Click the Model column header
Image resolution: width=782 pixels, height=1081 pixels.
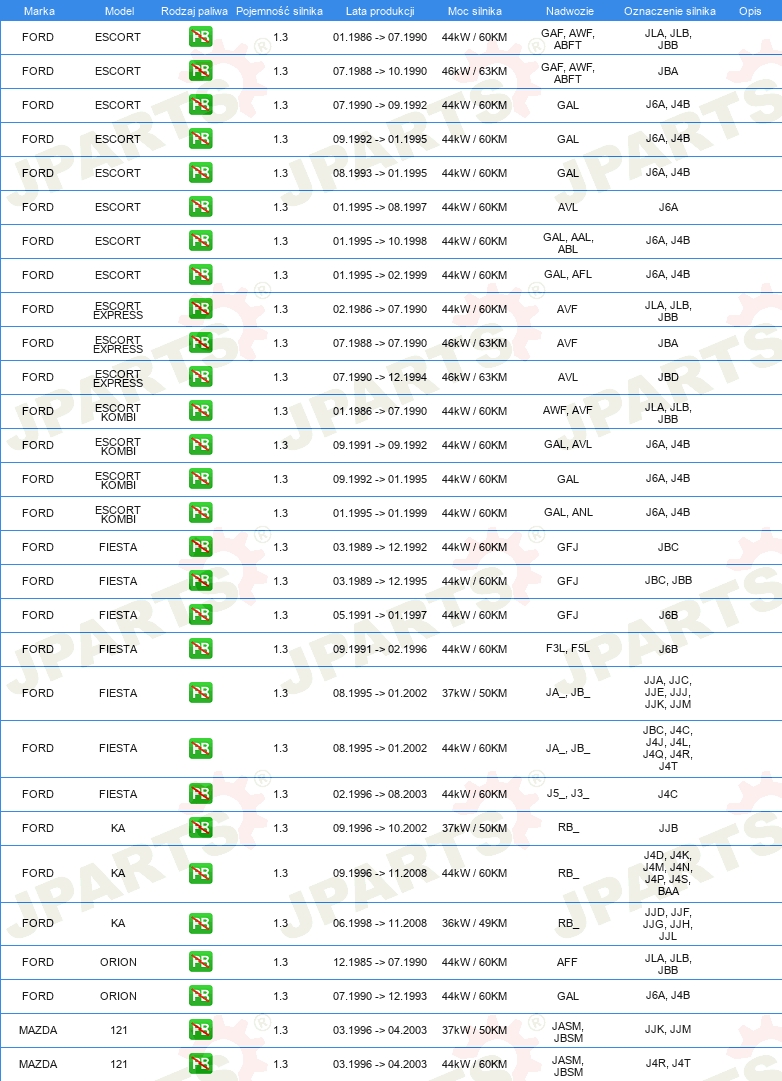(x=119, y=11)
